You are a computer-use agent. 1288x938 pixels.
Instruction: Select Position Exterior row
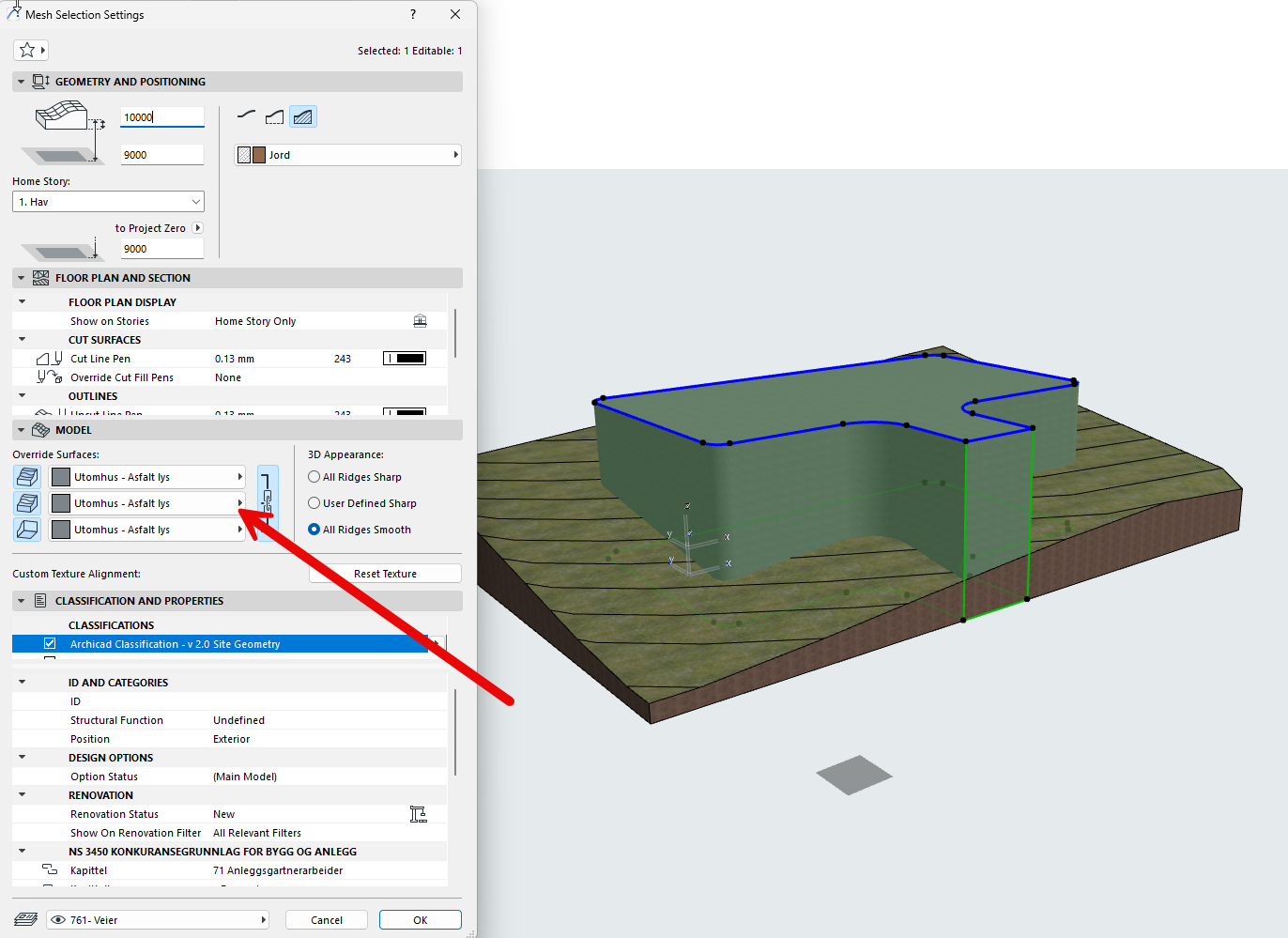pyautogui.click(x=229, y=739)
